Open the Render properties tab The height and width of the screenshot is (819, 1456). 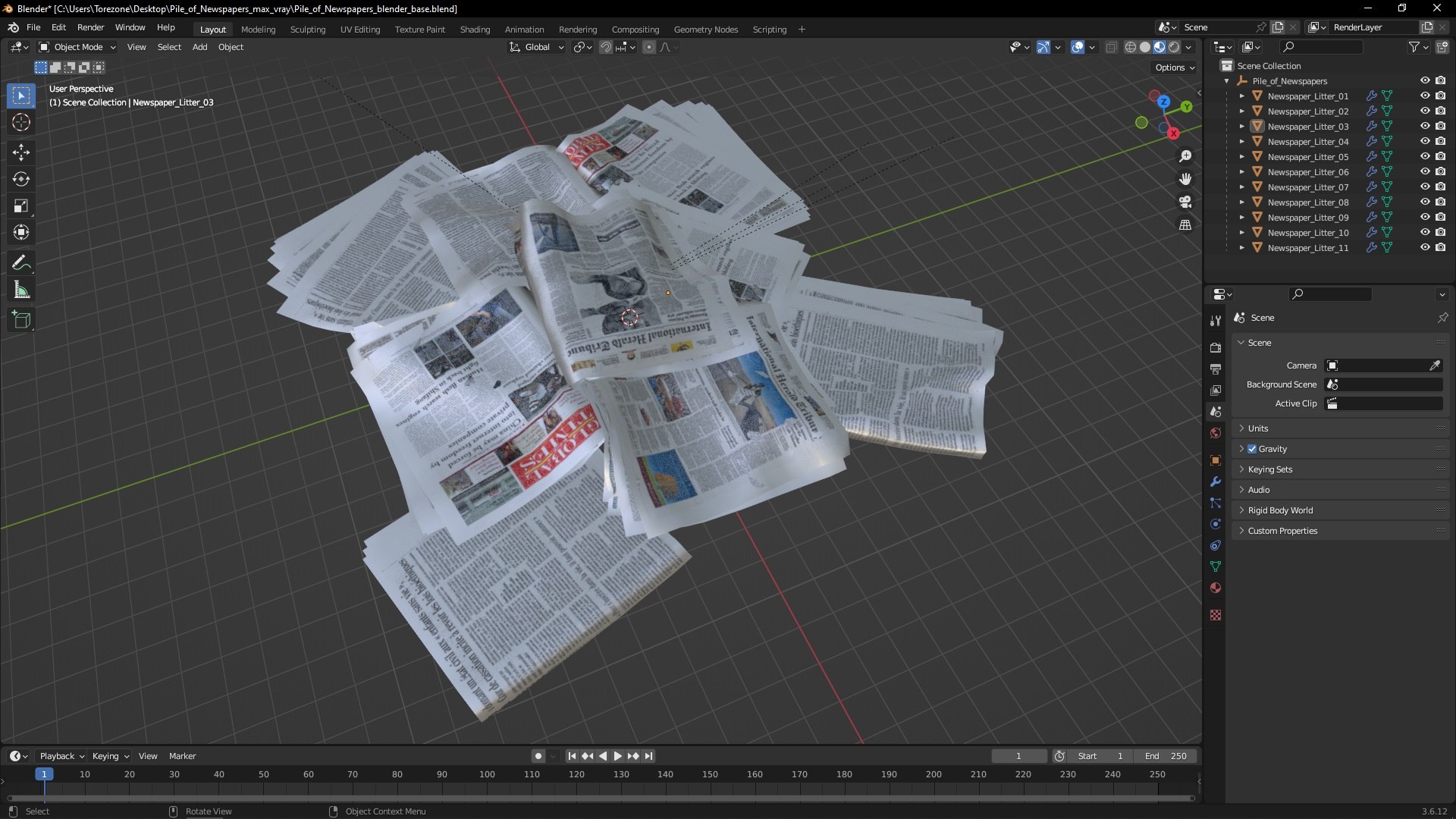1216,348
